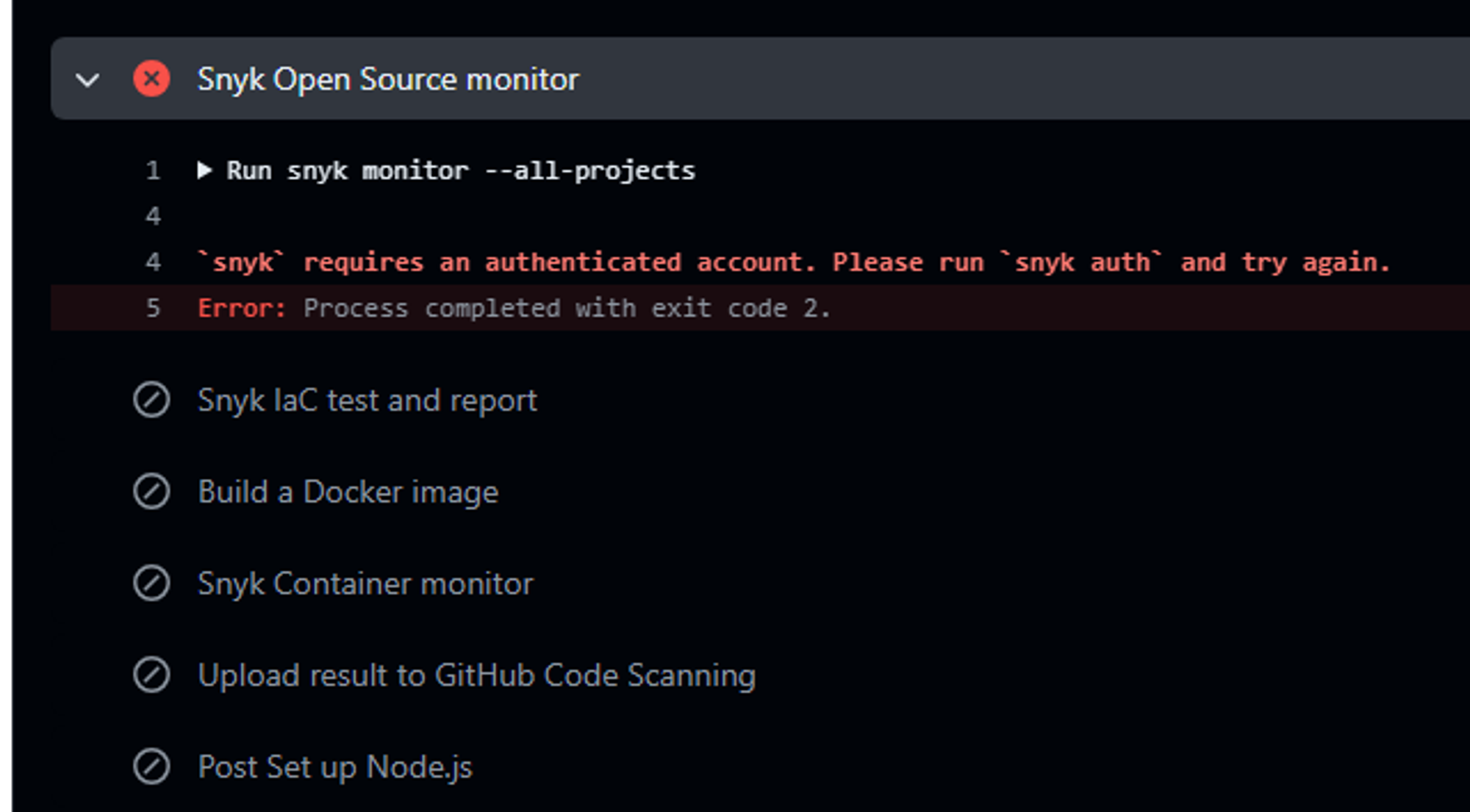
Task: Select the snyk authentication error message line
Action: coord(794,262)
